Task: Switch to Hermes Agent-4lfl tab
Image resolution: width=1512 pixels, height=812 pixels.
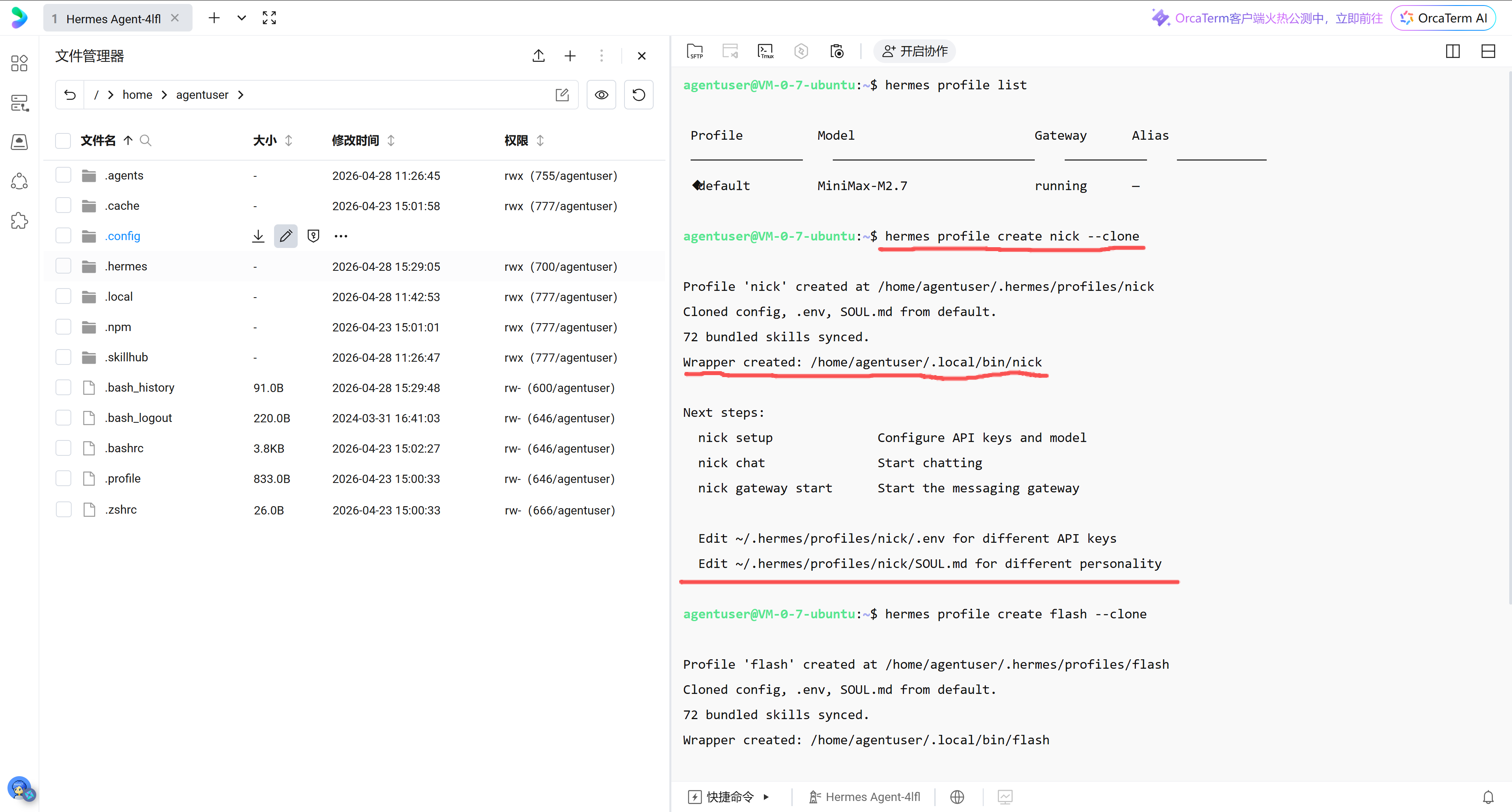Action: (x=117, y=18)
